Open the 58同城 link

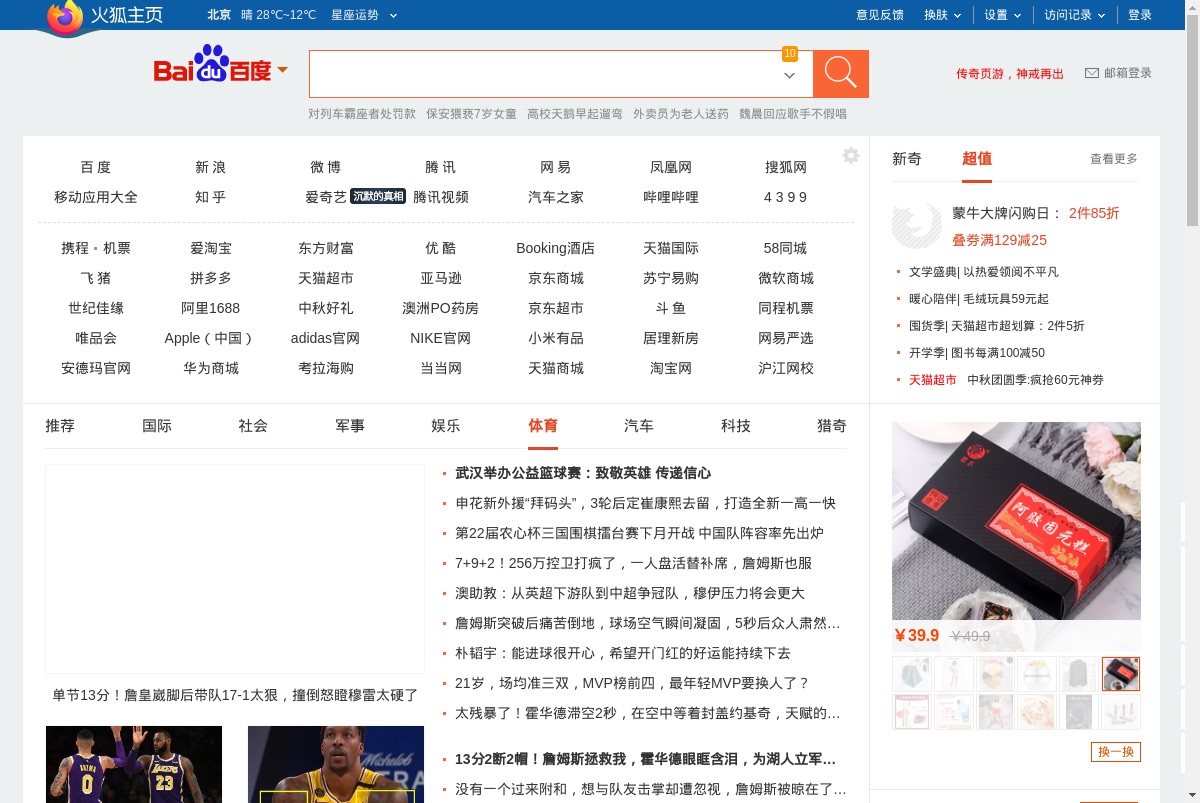[x=786, y=248]
